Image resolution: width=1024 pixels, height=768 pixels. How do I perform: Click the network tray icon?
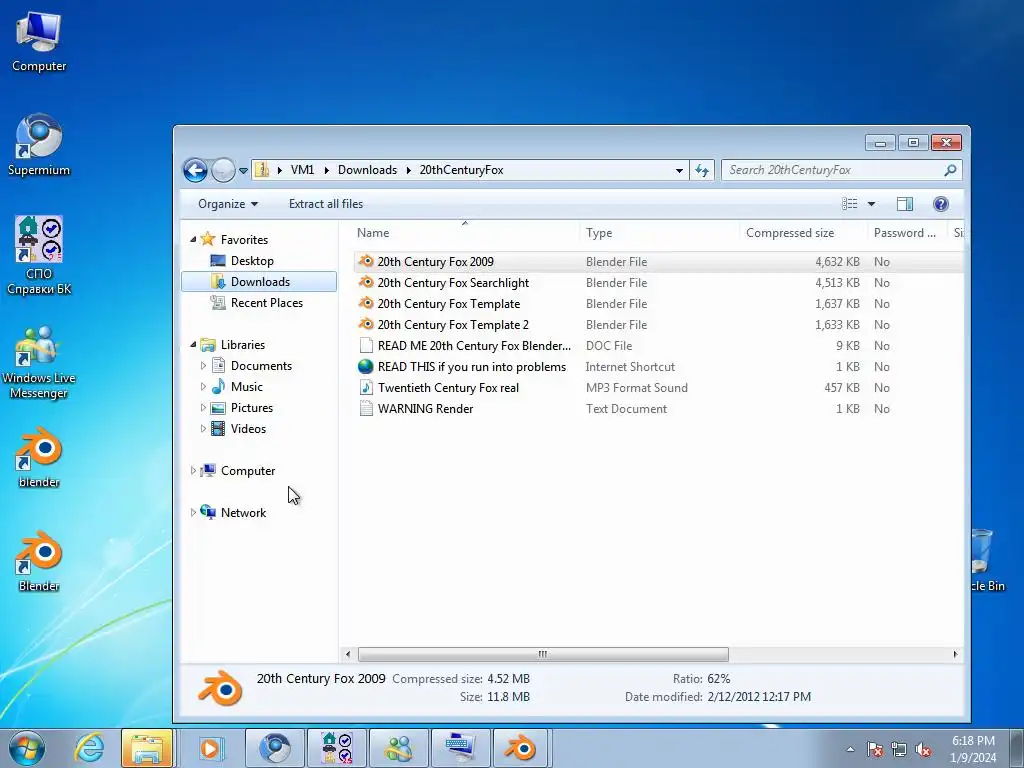click(x=899, y=749)
